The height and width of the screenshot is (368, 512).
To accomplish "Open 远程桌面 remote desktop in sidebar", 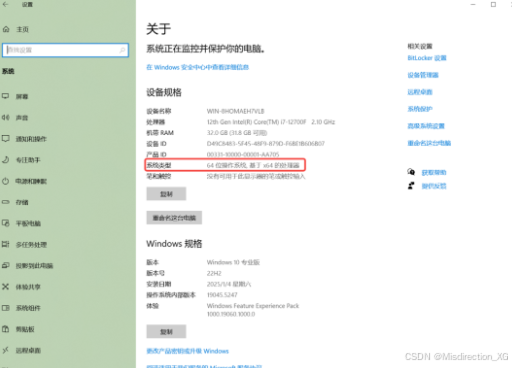I will point(28,350).
